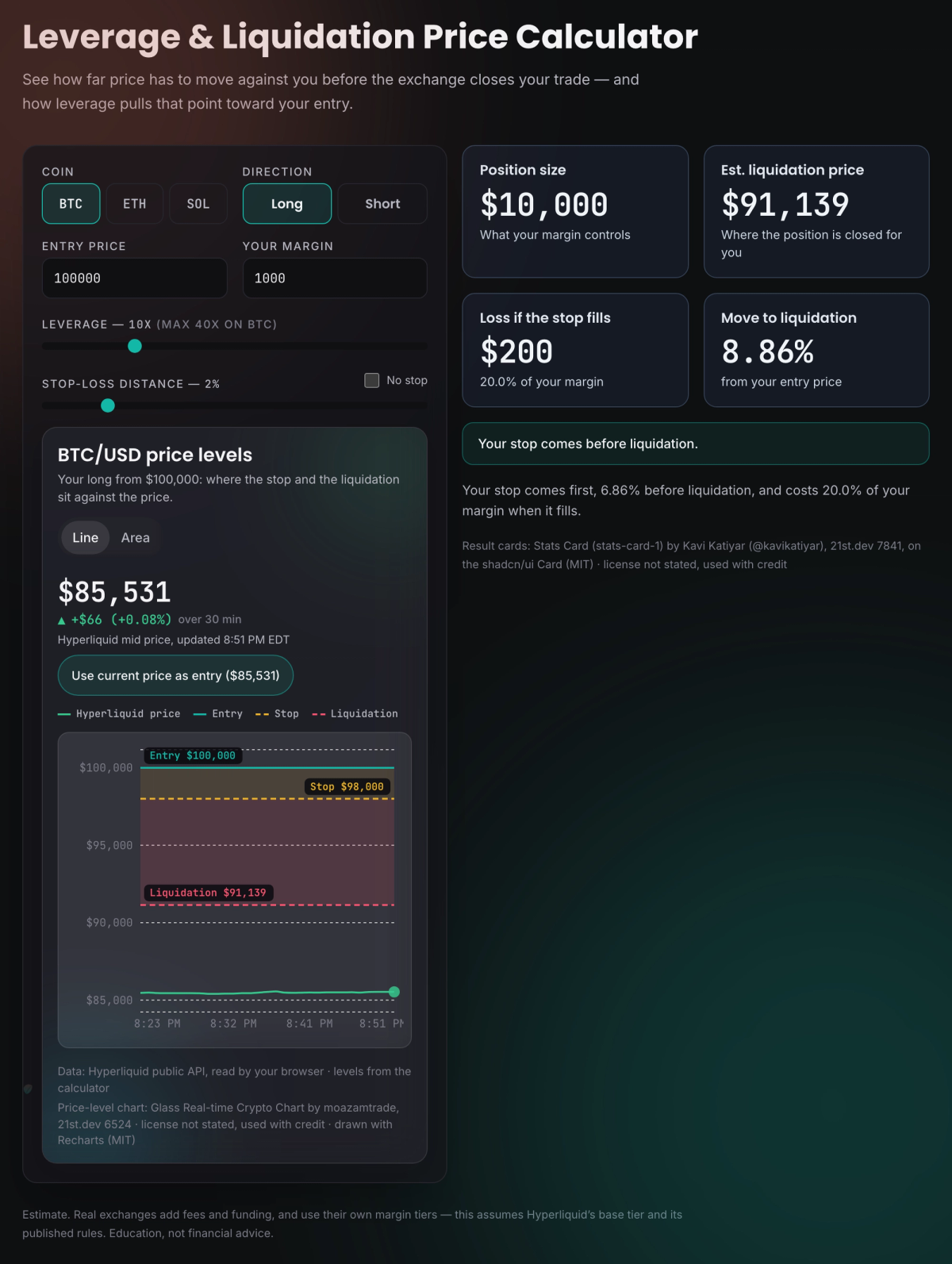Click the stop-loss distance slider handle

[x=108, y=405]
